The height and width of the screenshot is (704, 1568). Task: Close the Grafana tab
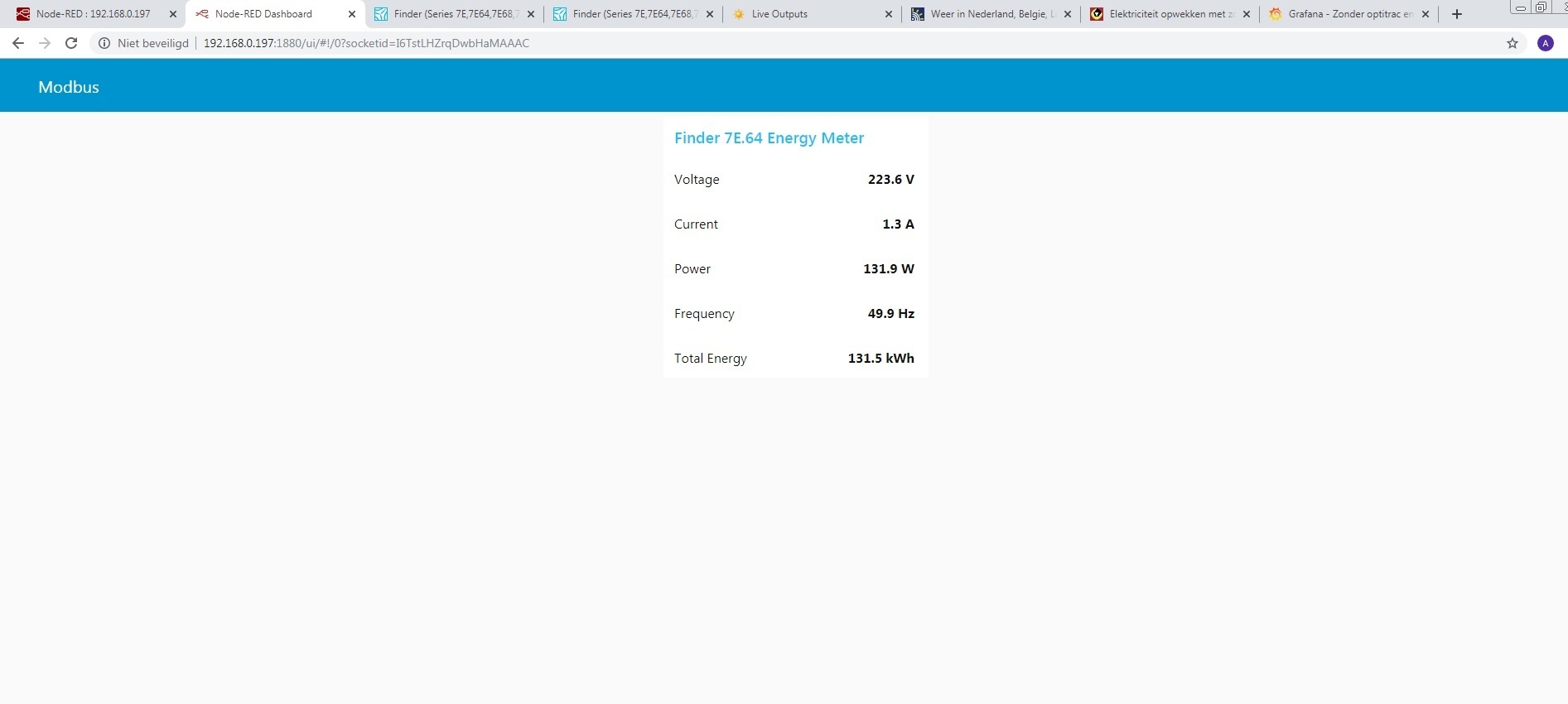tap(1426, 14)
